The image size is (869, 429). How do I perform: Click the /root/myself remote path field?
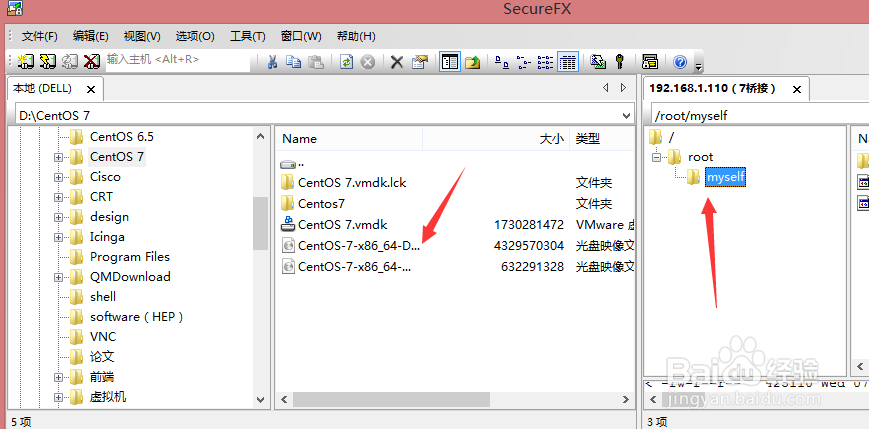[x=759, y=115]
